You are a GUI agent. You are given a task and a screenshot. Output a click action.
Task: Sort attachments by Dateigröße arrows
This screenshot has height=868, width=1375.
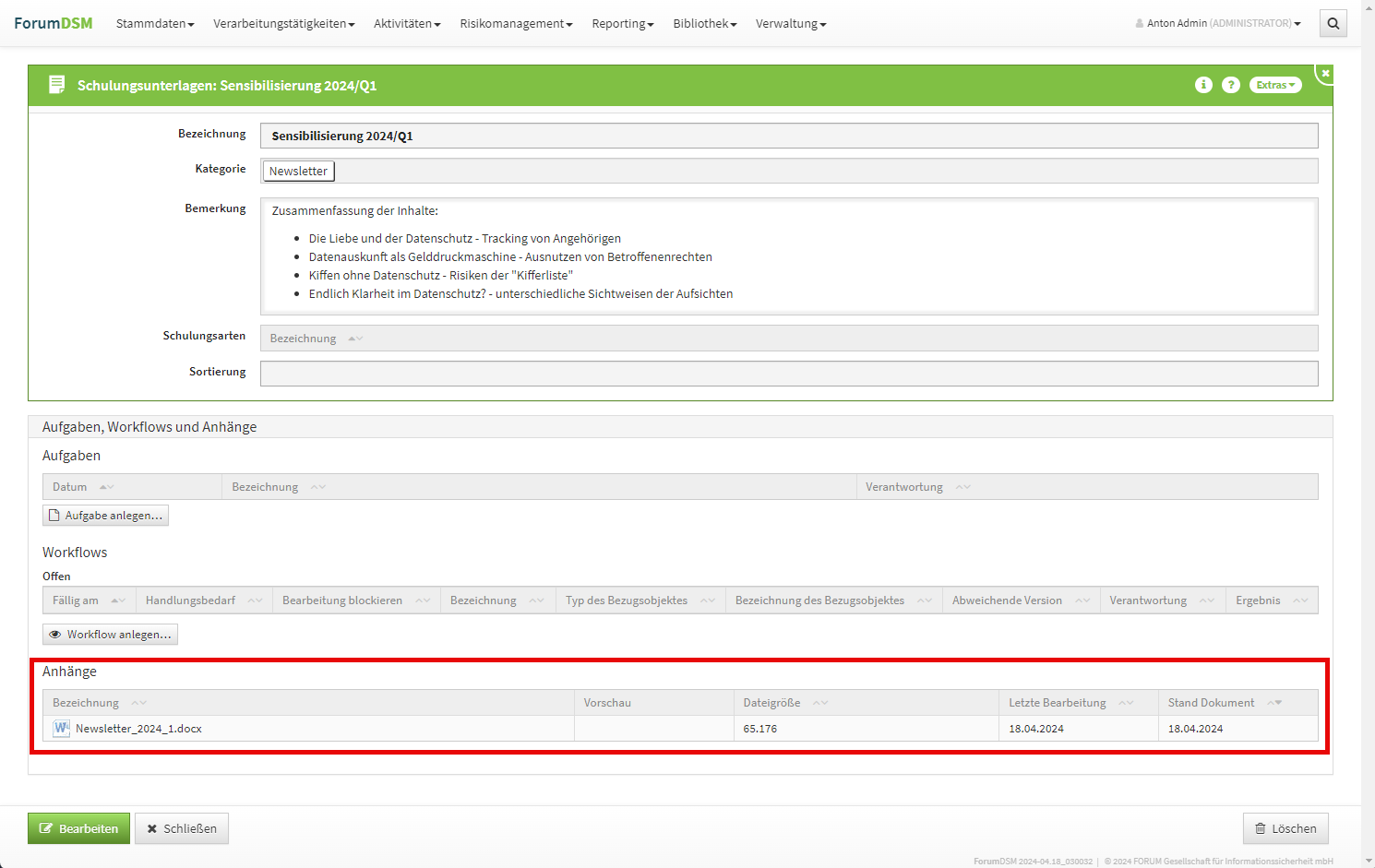[819, 703]
